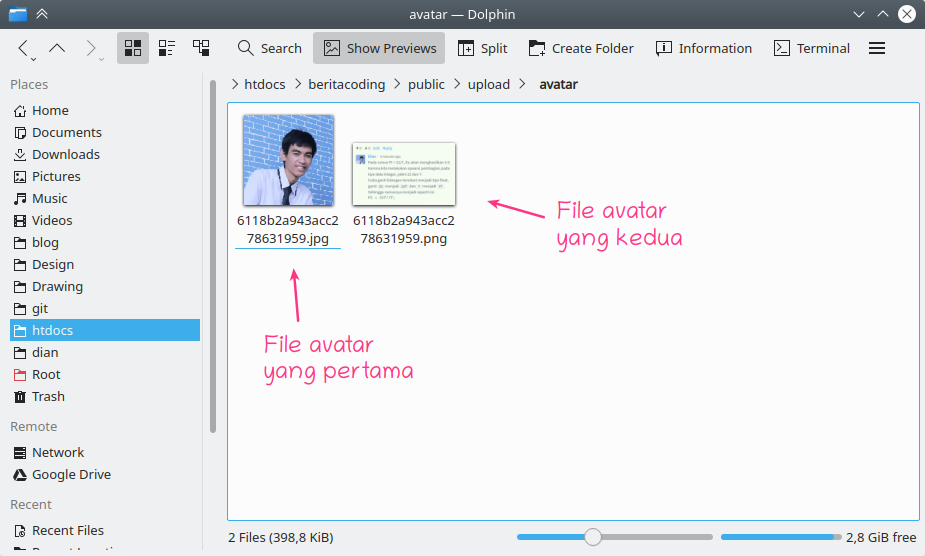The image size is (925, 556).
Task: Expand breadcrumb chevron before public
Action: tap(397, 84)
